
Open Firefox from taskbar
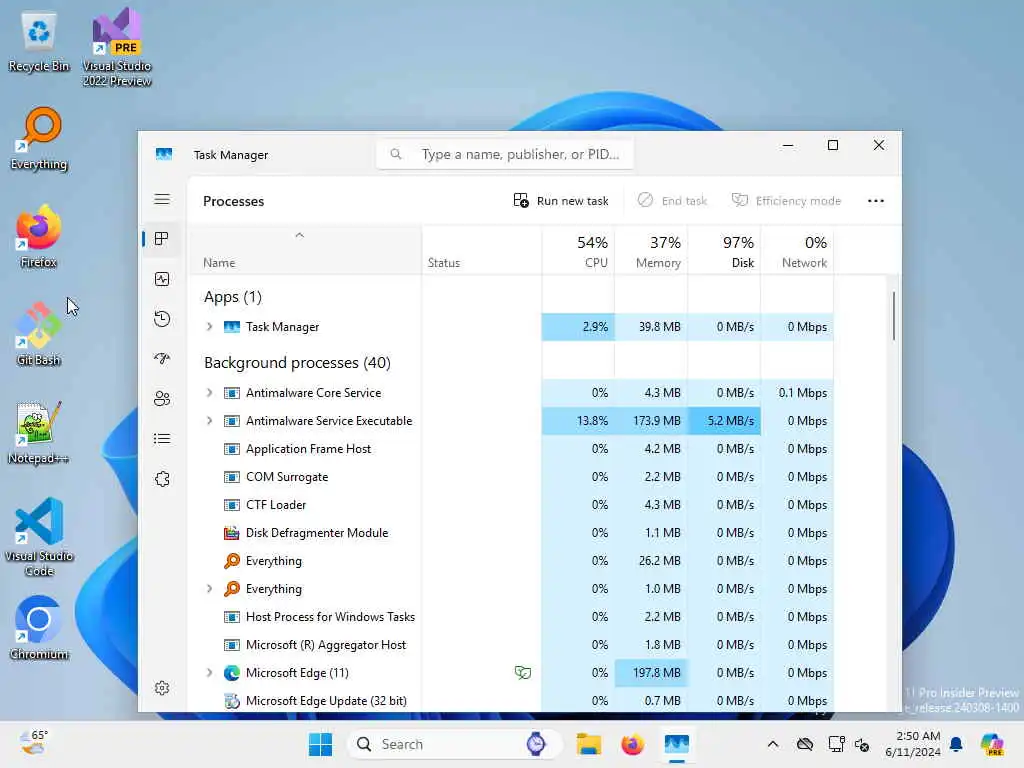[x=632, y=744]
